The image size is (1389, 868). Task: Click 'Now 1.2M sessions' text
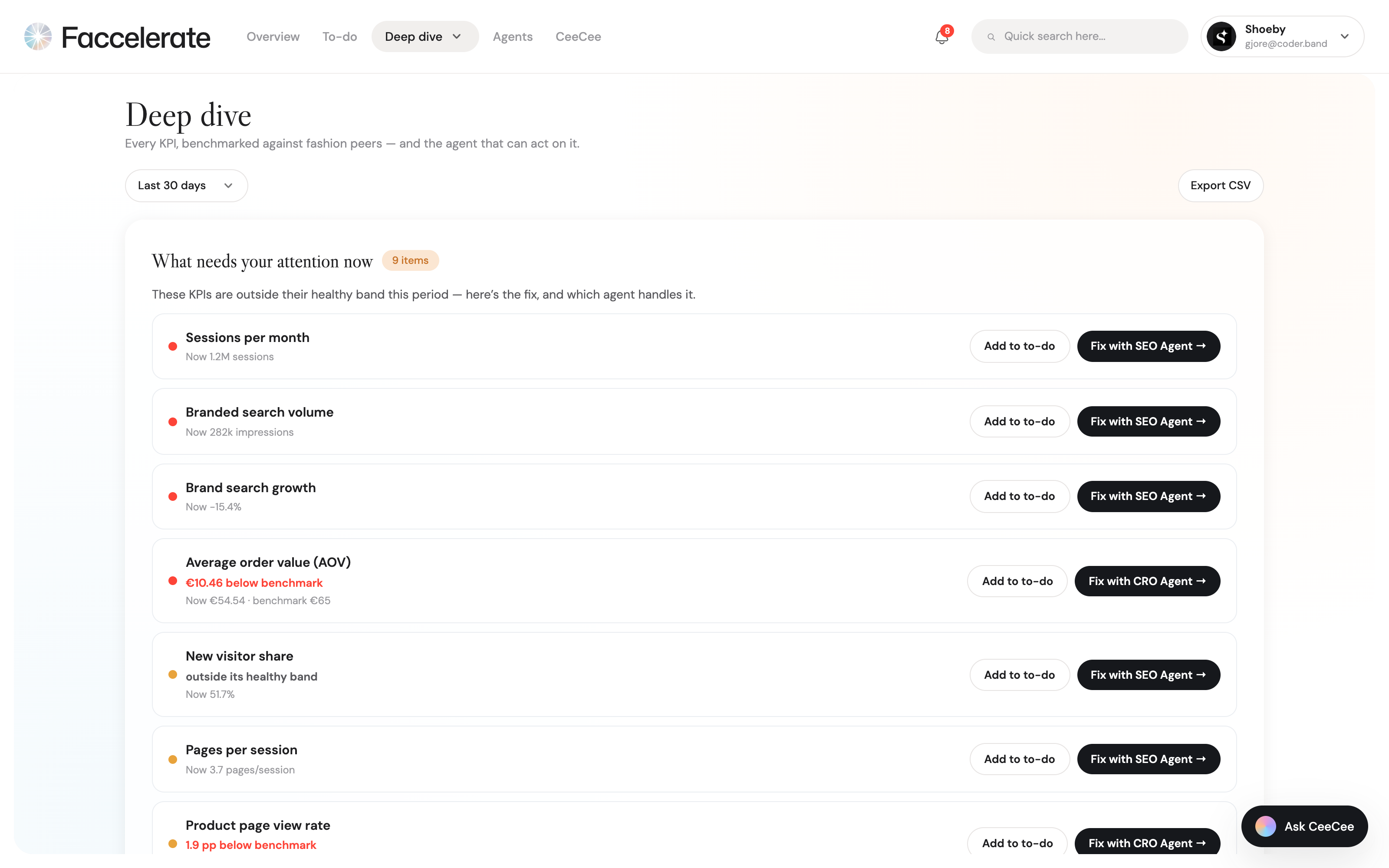[x=230, y=356]
